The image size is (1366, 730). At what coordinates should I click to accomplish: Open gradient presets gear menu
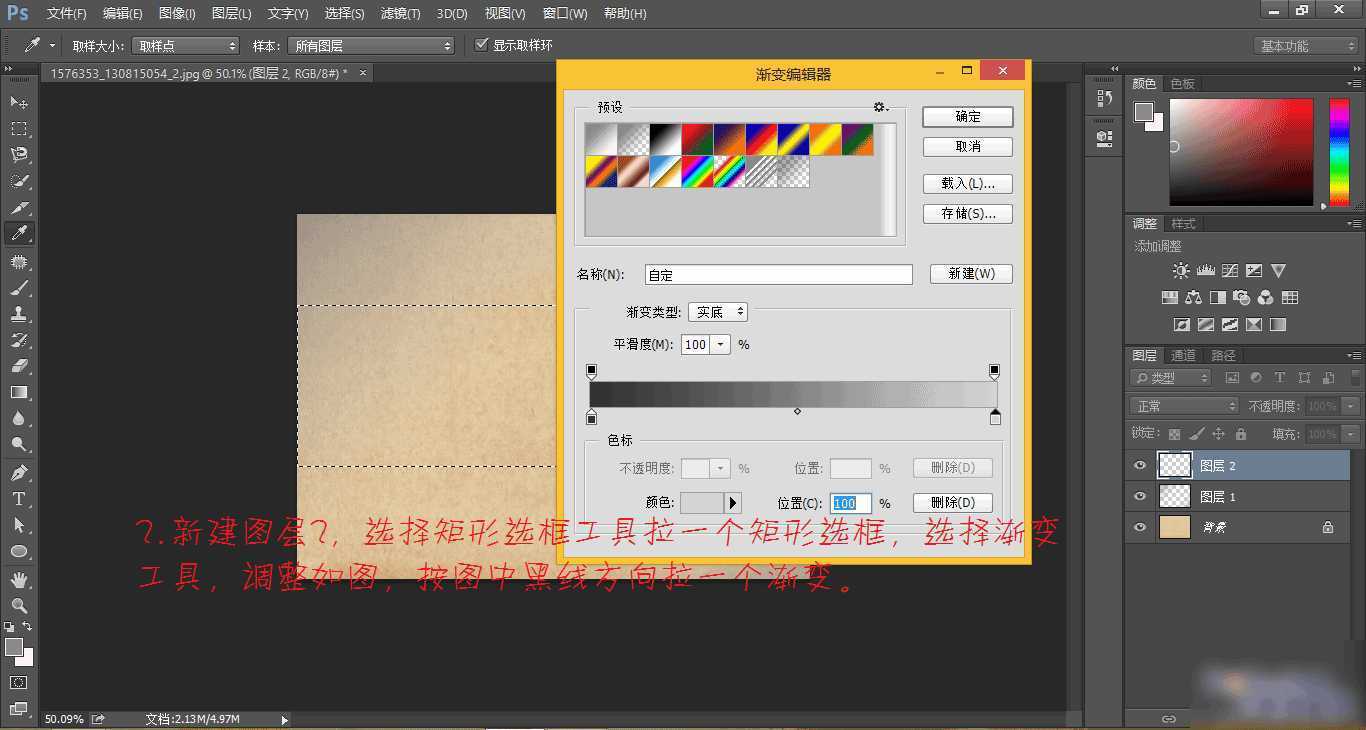point(880,107)
